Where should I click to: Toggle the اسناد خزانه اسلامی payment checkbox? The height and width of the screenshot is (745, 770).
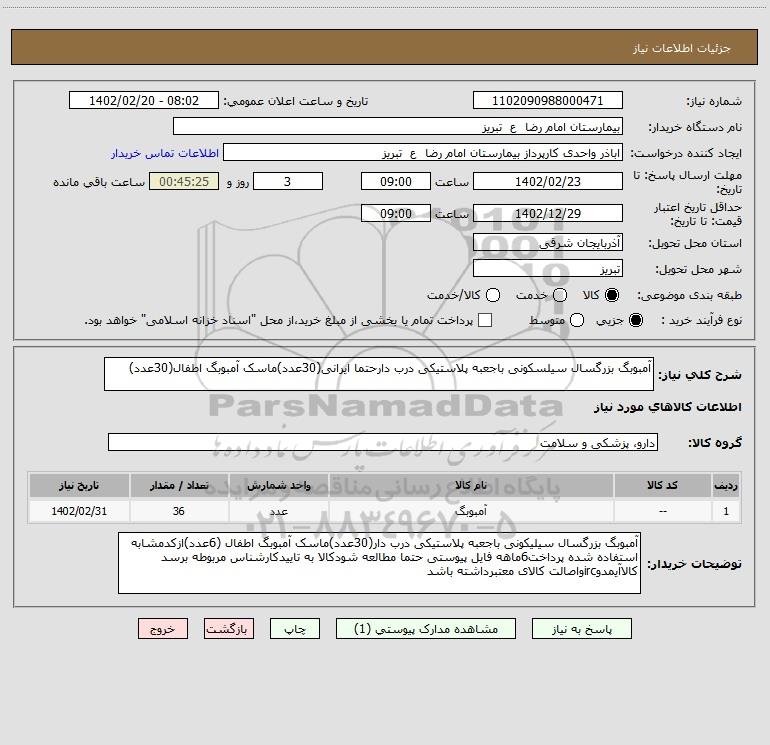485,320
